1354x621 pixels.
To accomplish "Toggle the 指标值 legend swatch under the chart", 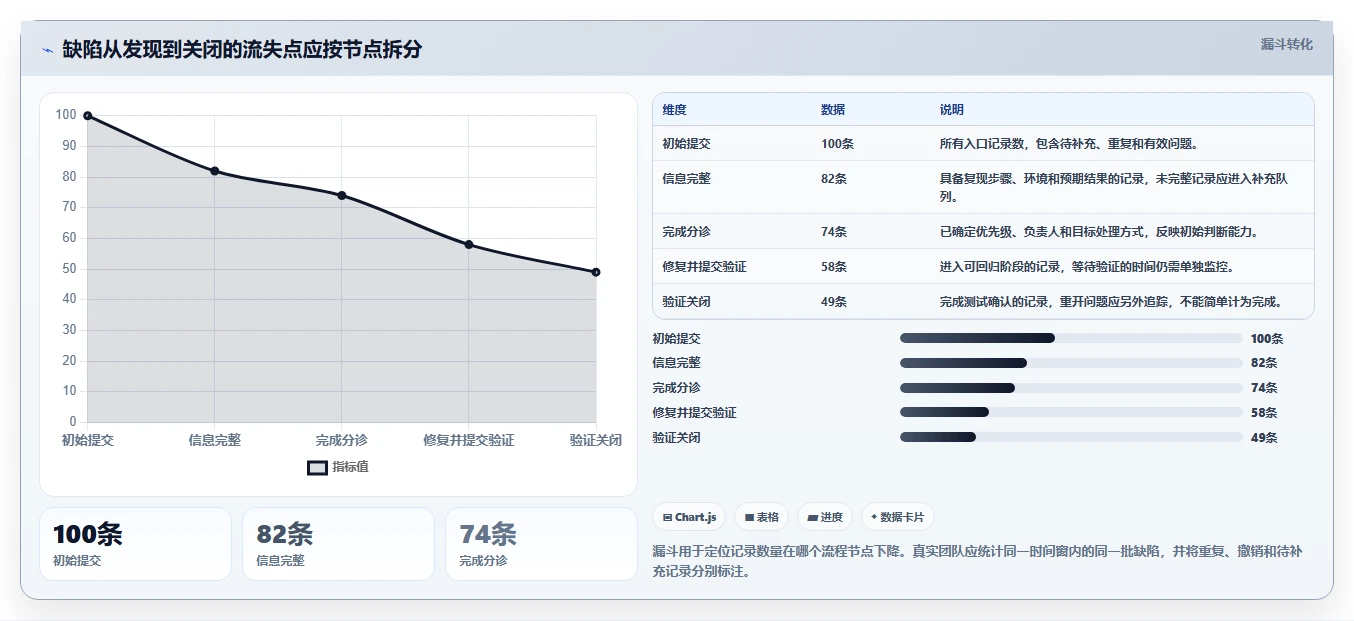I will (317, 467).
